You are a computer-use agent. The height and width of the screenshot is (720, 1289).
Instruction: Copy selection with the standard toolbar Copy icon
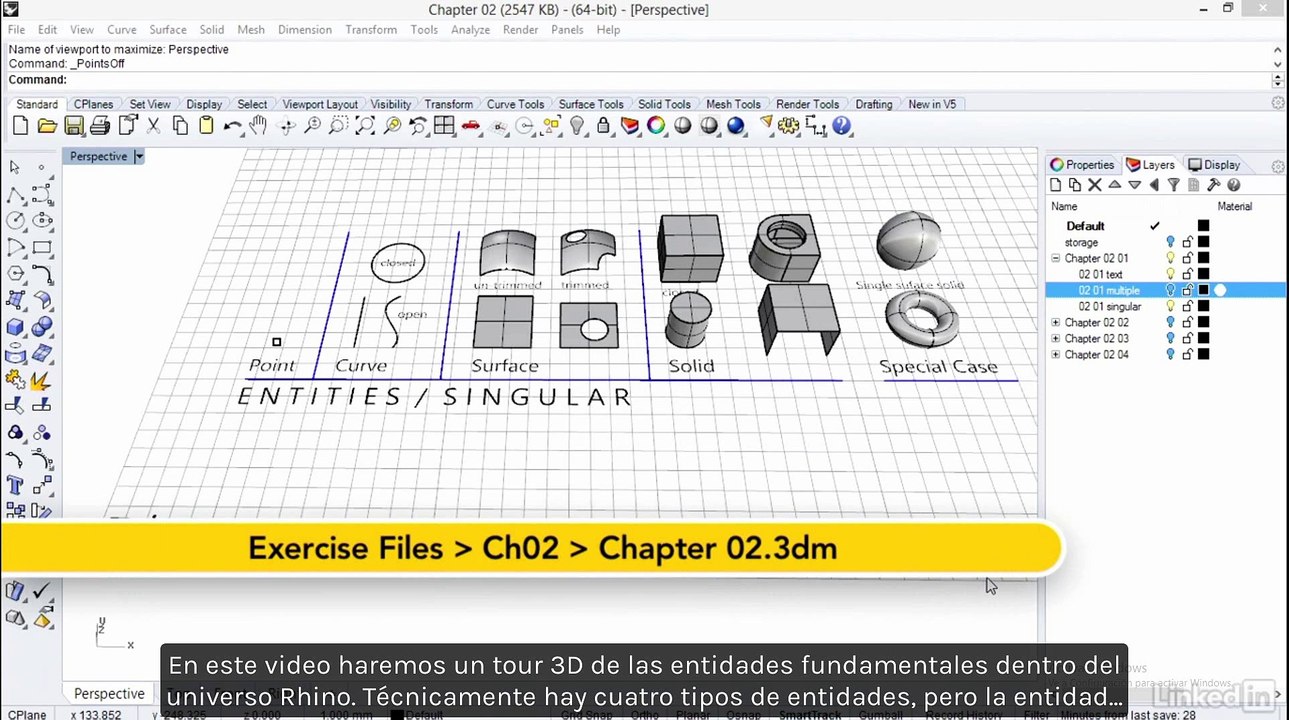click(x=180, y=126)
